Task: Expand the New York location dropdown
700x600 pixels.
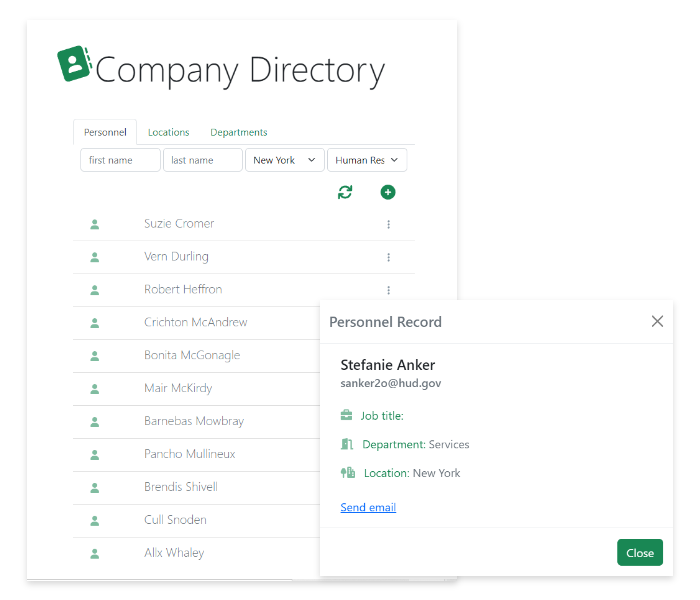Action: (x=284, y=160)
